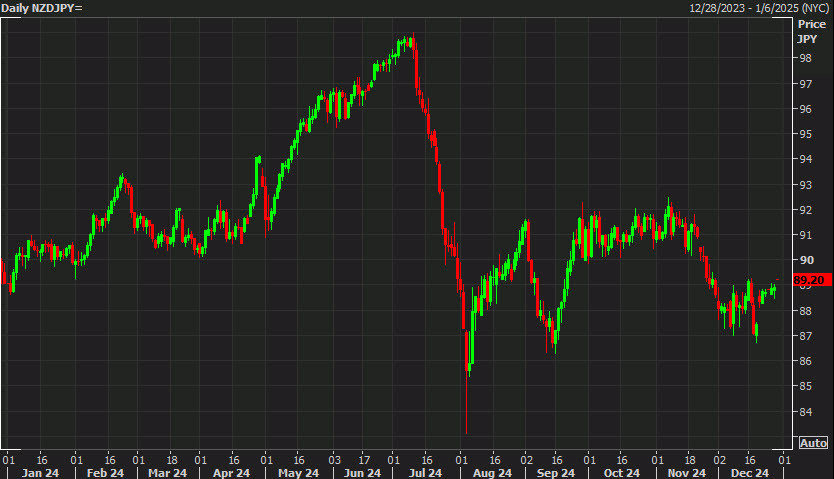Viewport: 834px width, 479px height.
Task: Click the 91 price axis label
Action: tap(805, 235)
